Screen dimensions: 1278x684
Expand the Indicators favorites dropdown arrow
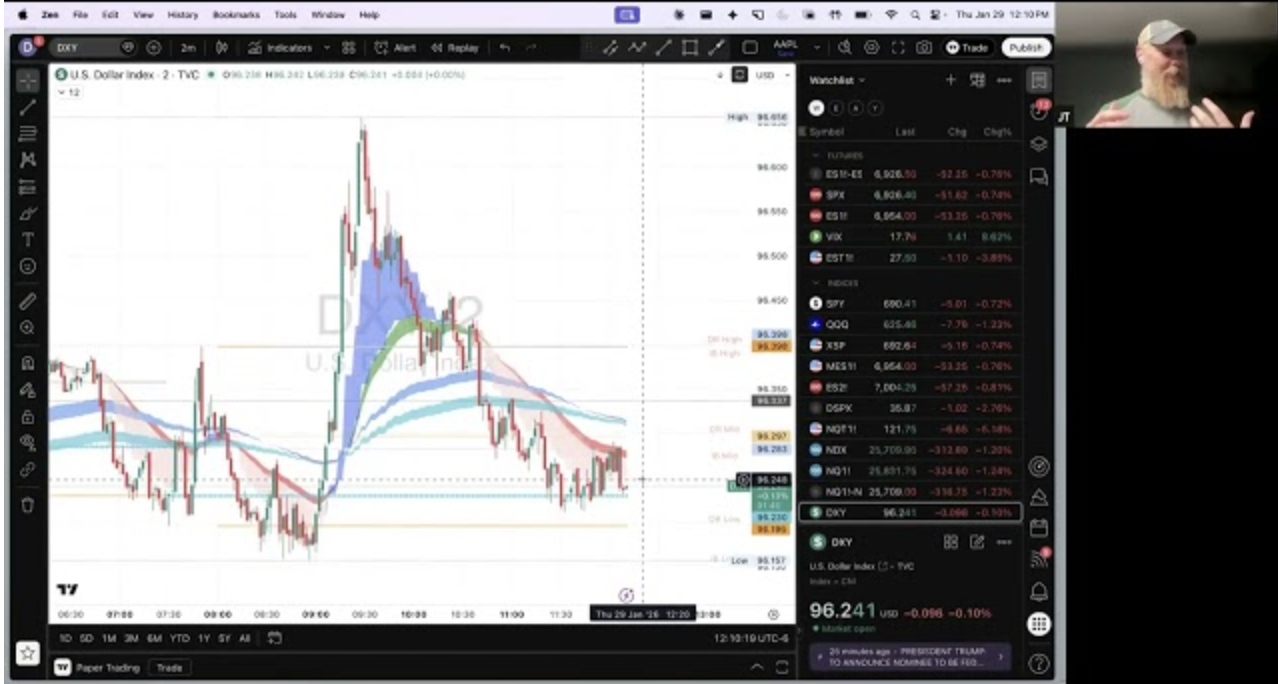point(326,47)
